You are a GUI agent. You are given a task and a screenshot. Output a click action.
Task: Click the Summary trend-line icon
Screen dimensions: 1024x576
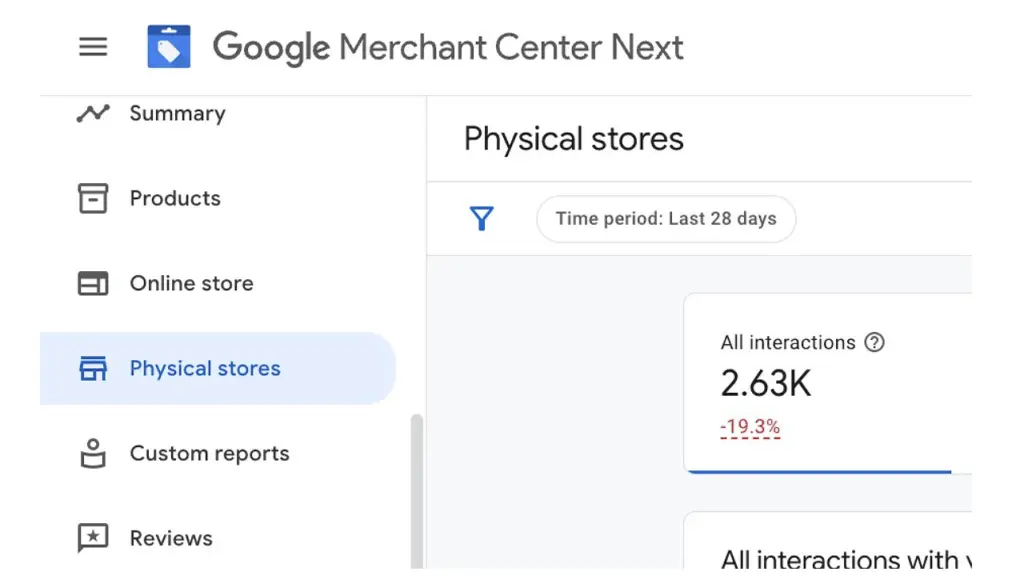click(93, 113)
